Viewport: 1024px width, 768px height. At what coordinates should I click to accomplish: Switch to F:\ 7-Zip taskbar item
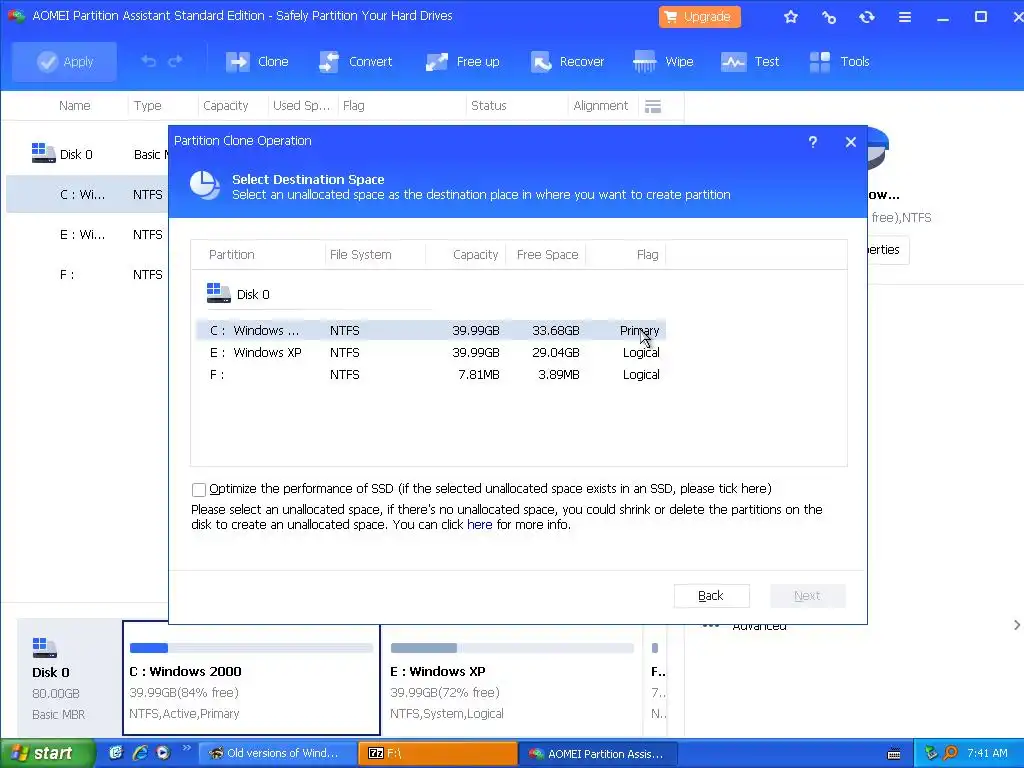tap(438, 754)
